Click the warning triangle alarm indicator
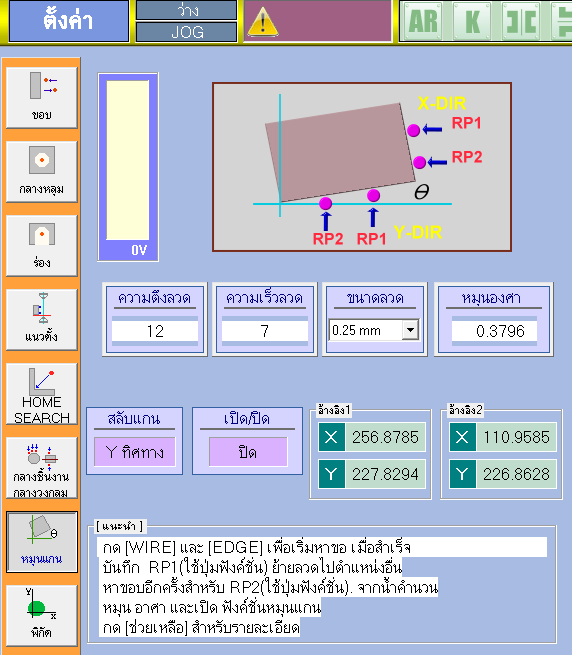The width and height of the screenshot is (572, 655). pos(263,23)
